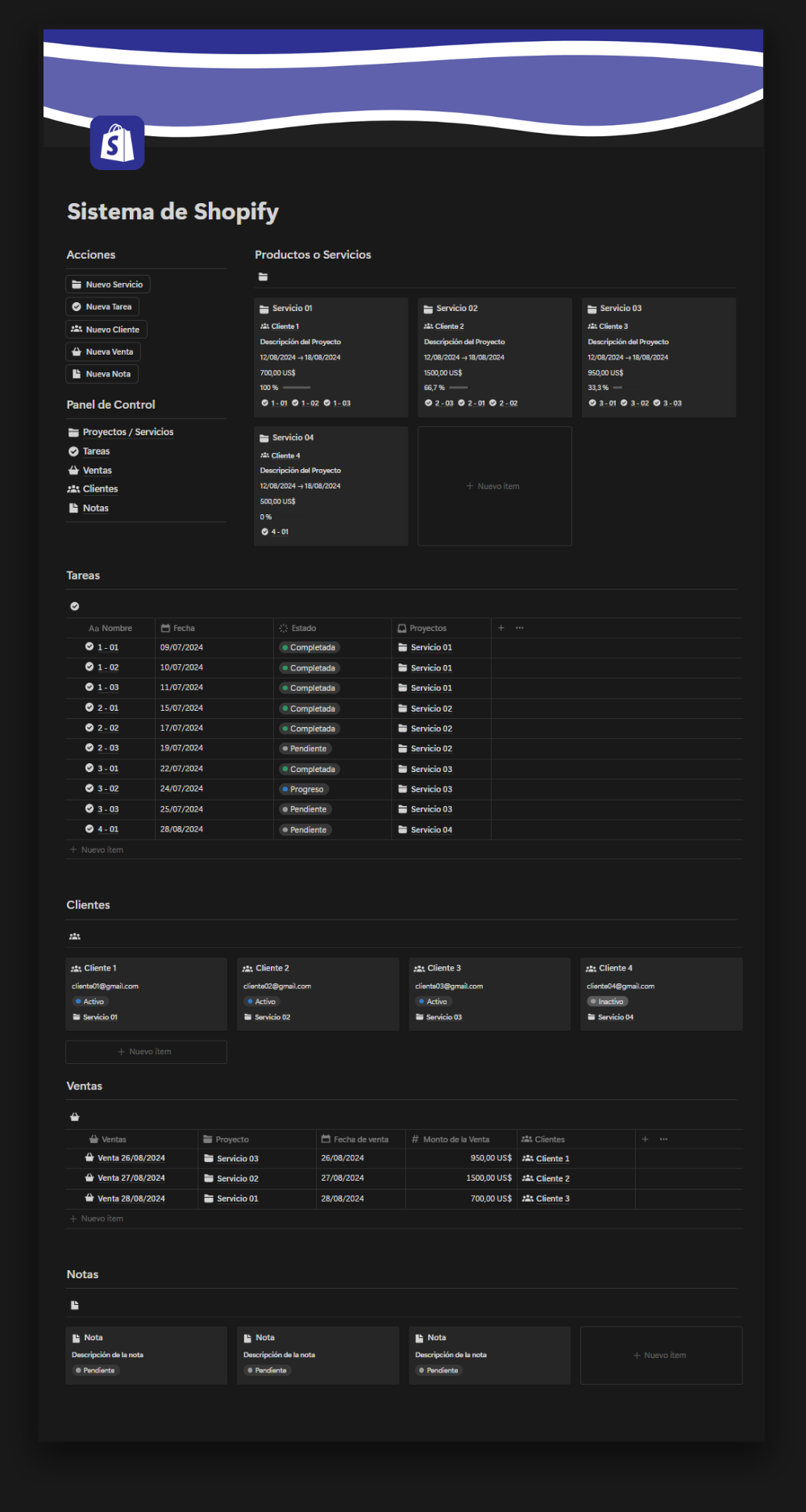Click the checkmark view icon under Tareas
The width and height of the screenshot is (806, 1512).
[x=75, y=606]
